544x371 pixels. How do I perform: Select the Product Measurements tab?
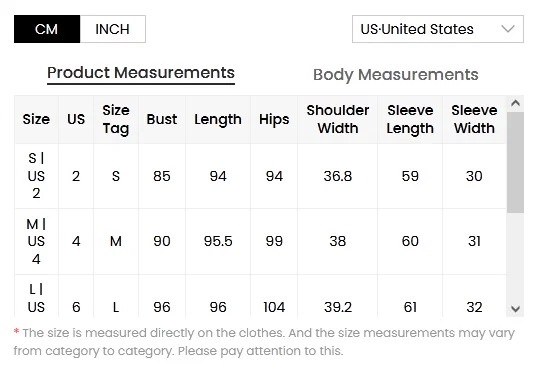[141, 73]
